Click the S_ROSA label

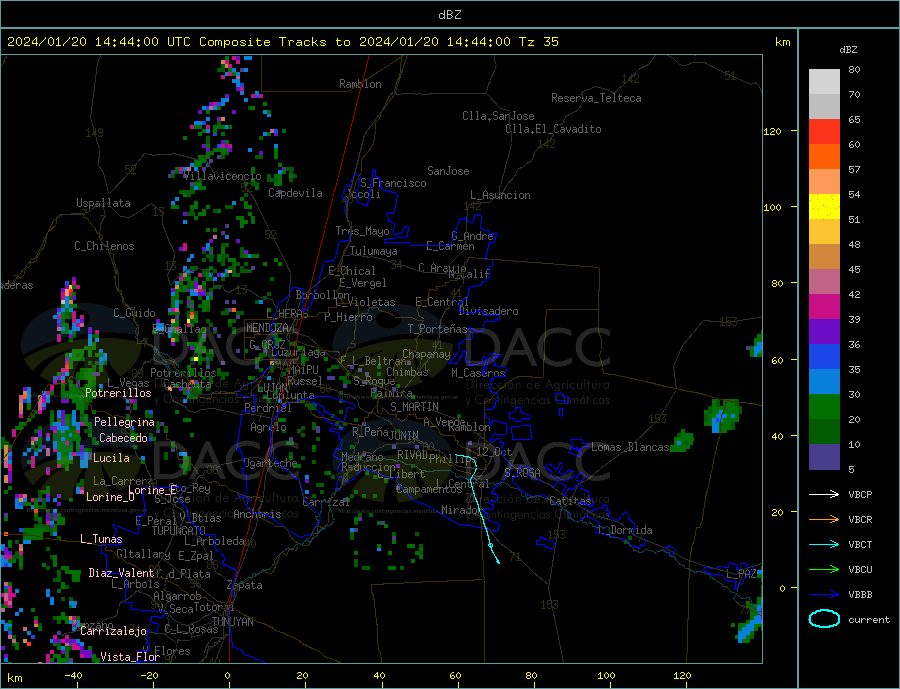[x=522, y=473]
